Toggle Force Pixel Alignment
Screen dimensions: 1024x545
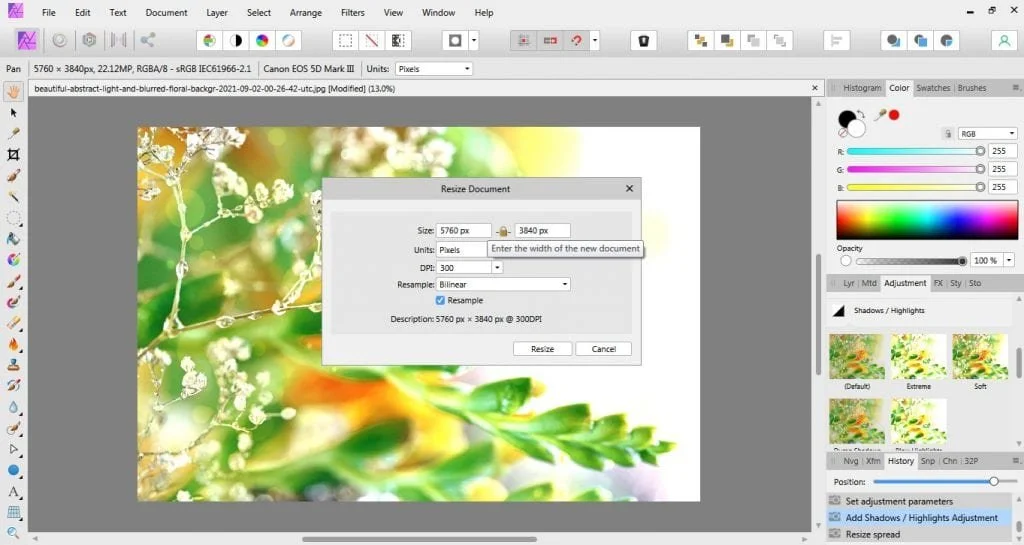tap(524, 40)
